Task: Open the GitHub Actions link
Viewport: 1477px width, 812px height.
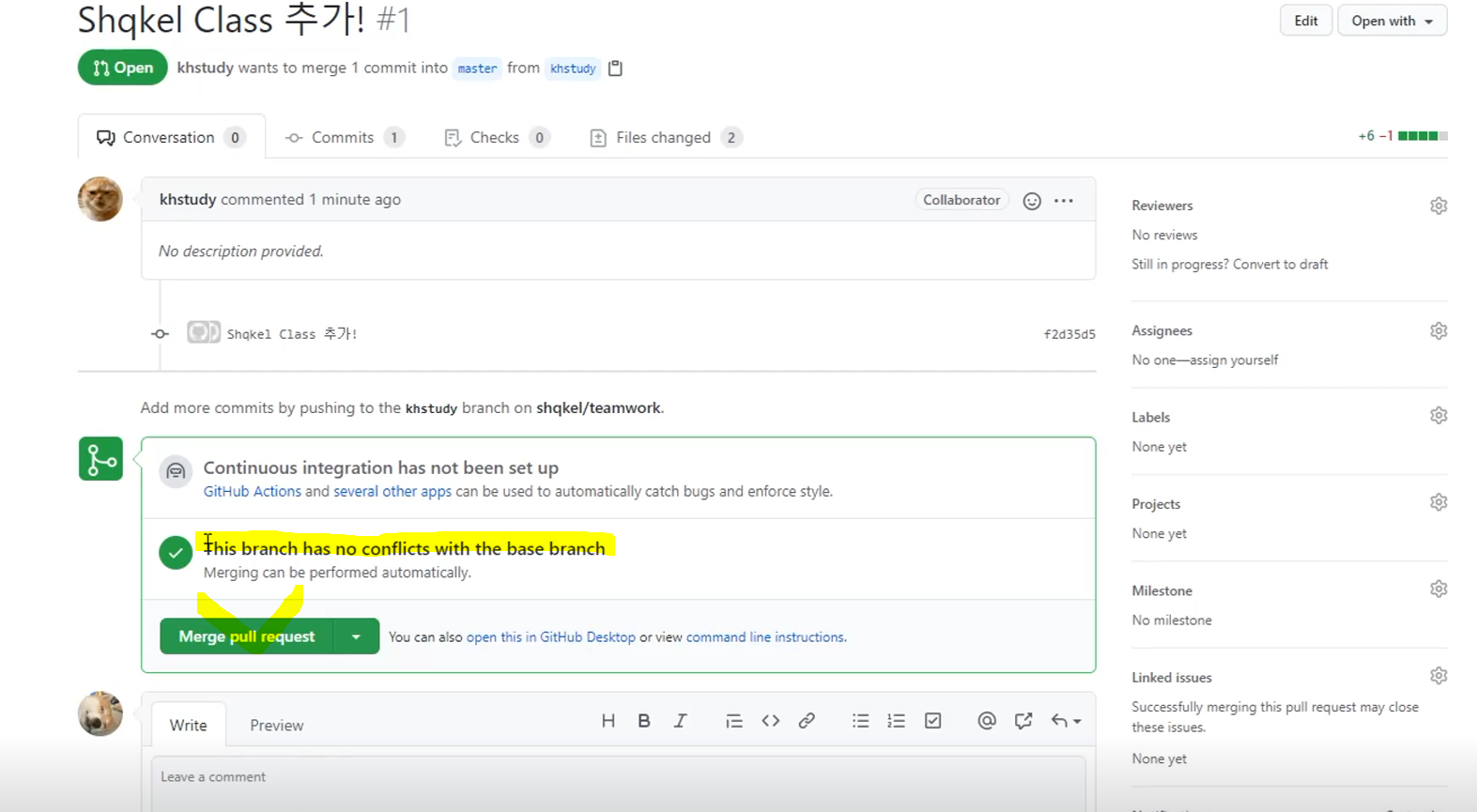Action: point(253,491)
